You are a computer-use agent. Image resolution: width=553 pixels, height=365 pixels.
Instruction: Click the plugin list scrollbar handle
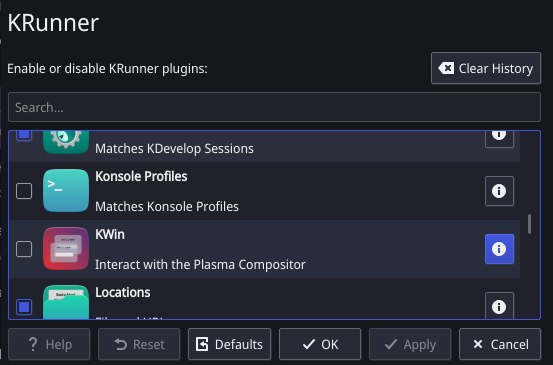[529, 224]
